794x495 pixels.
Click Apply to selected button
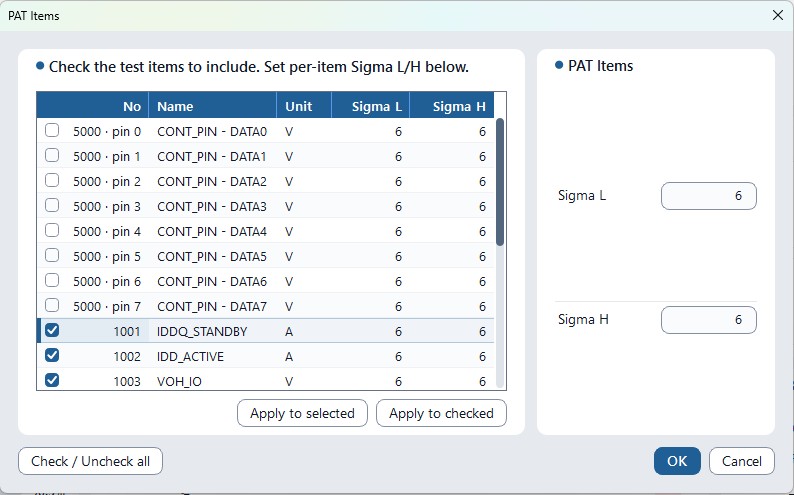[302, 413]
